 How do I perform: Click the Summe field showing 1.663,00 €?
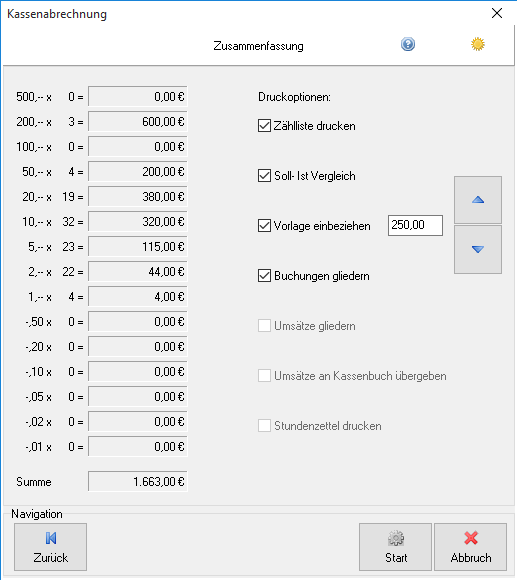(x=138, y=482)
